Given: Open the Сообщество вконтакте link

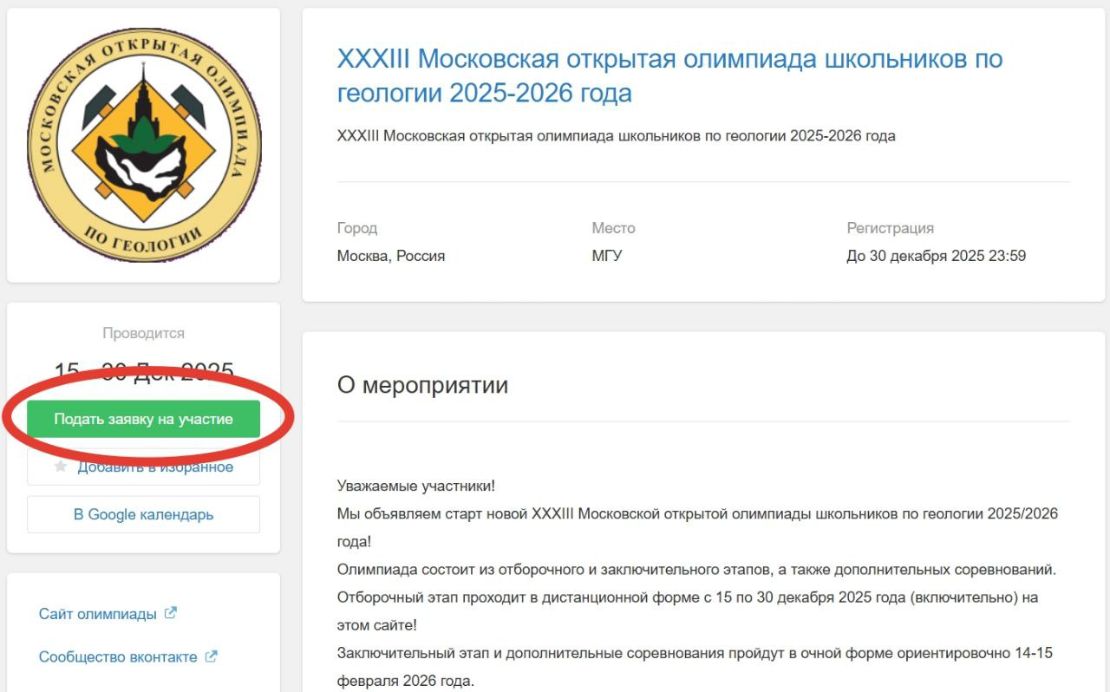Looking at the screenshot, I should [118, 657].
